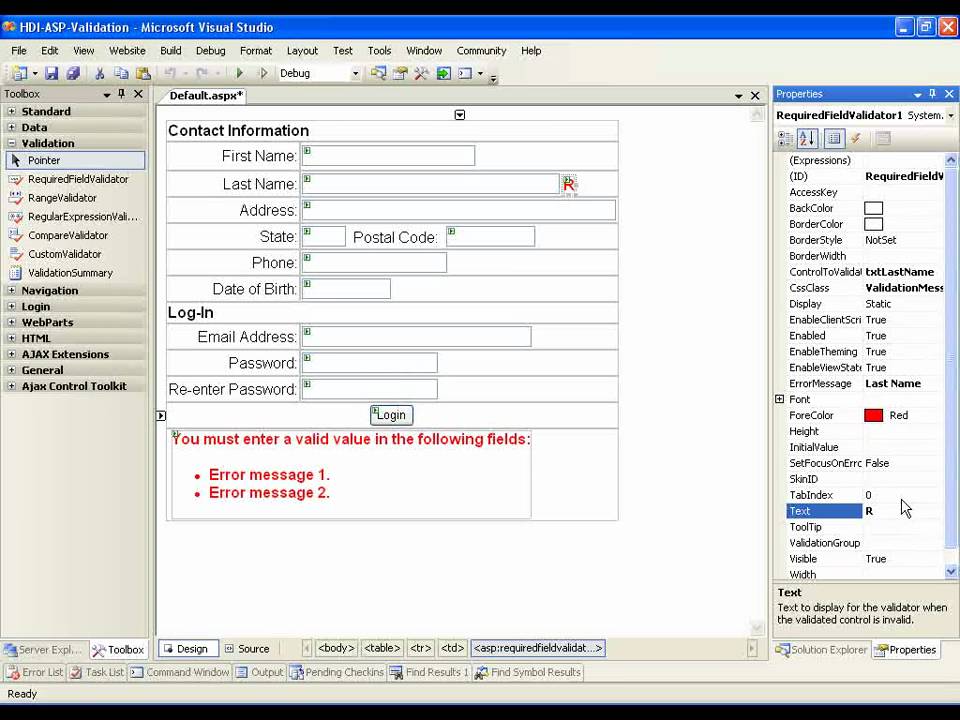Select RangeValidator in the Toolbox
Screen dimensions: 960x720
tap(62, 198)
